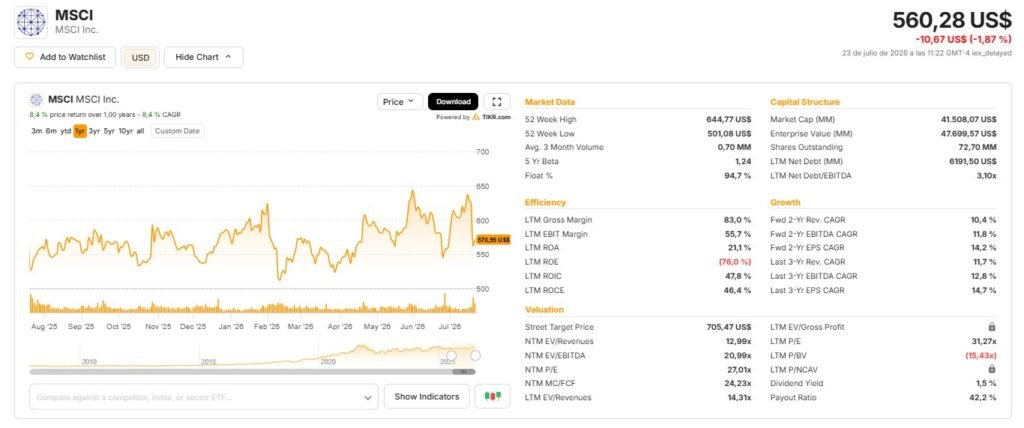Click the Fwd 2-Yr EPS CAGR value 14,2 %
Image resolution: width=1024 pixels, height=428 pixels.
point(984,248)
